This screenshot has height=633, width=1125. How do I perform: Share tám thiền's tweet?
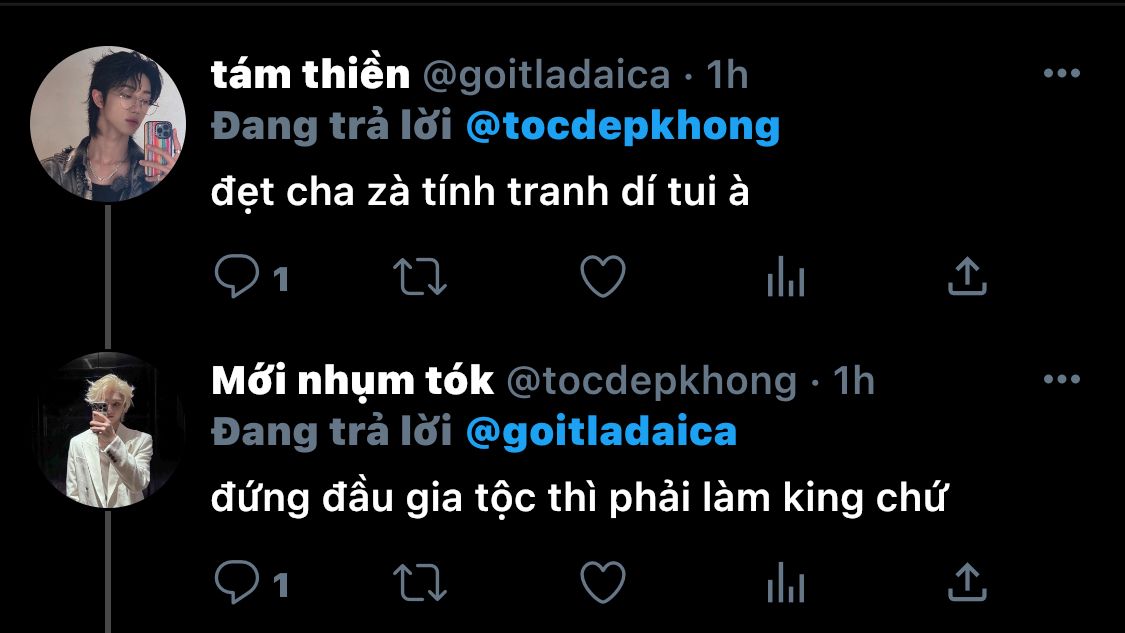[x=967, y=276]
